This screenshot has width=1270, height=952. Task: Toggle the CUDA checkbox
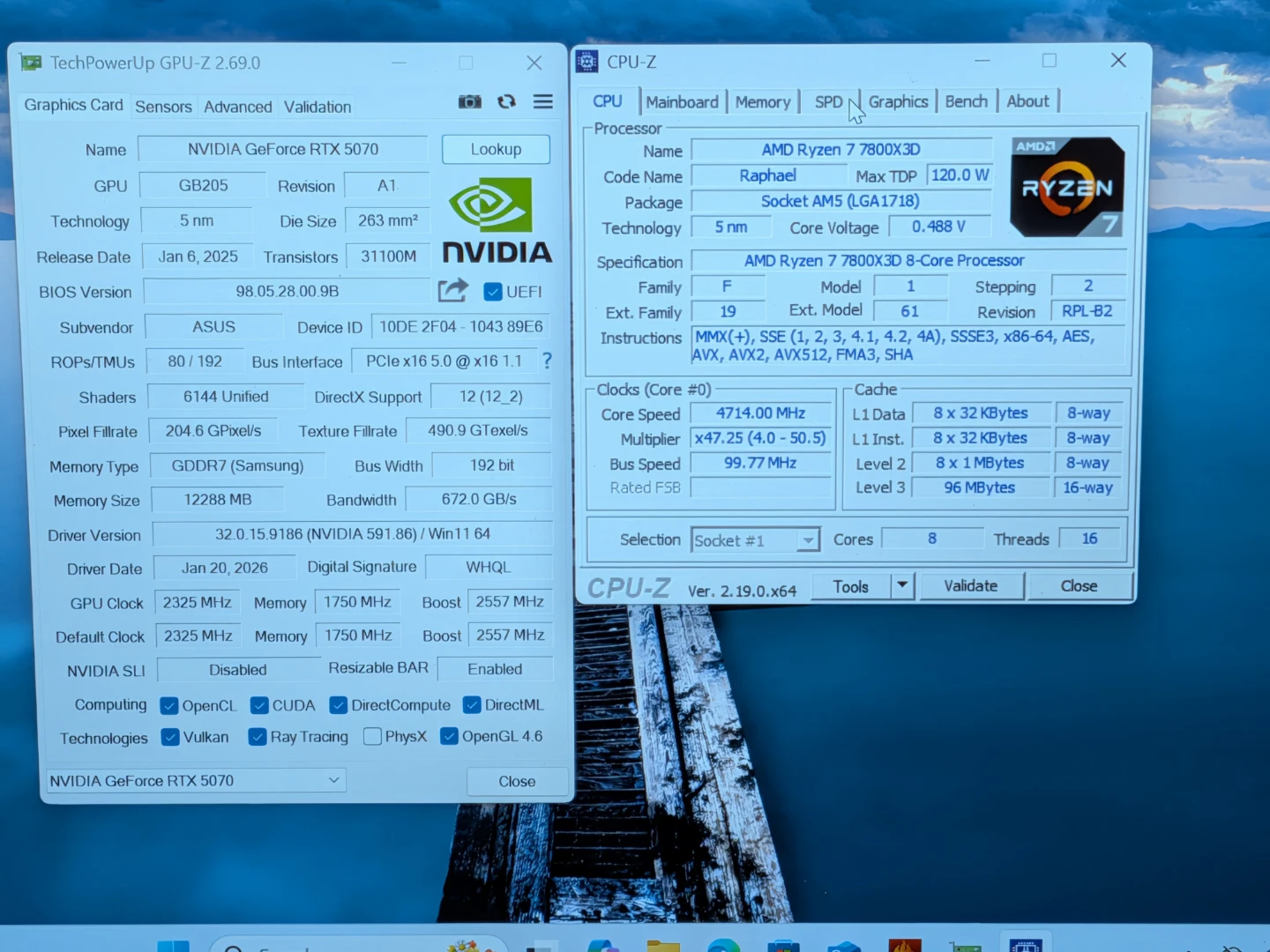pyautogui.click(x=259, y=705)
